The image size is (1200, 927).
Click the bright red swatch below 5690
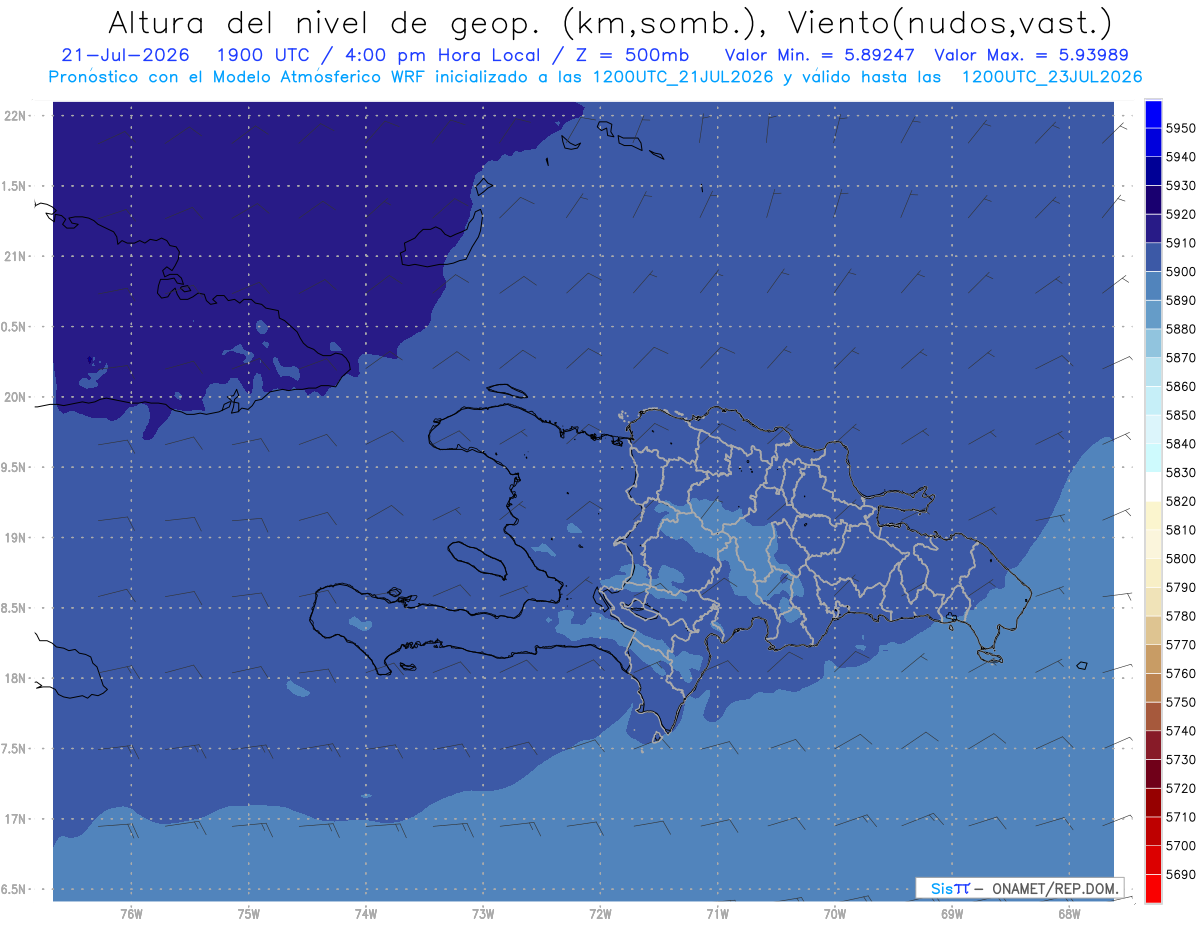tap(1153, 888)
